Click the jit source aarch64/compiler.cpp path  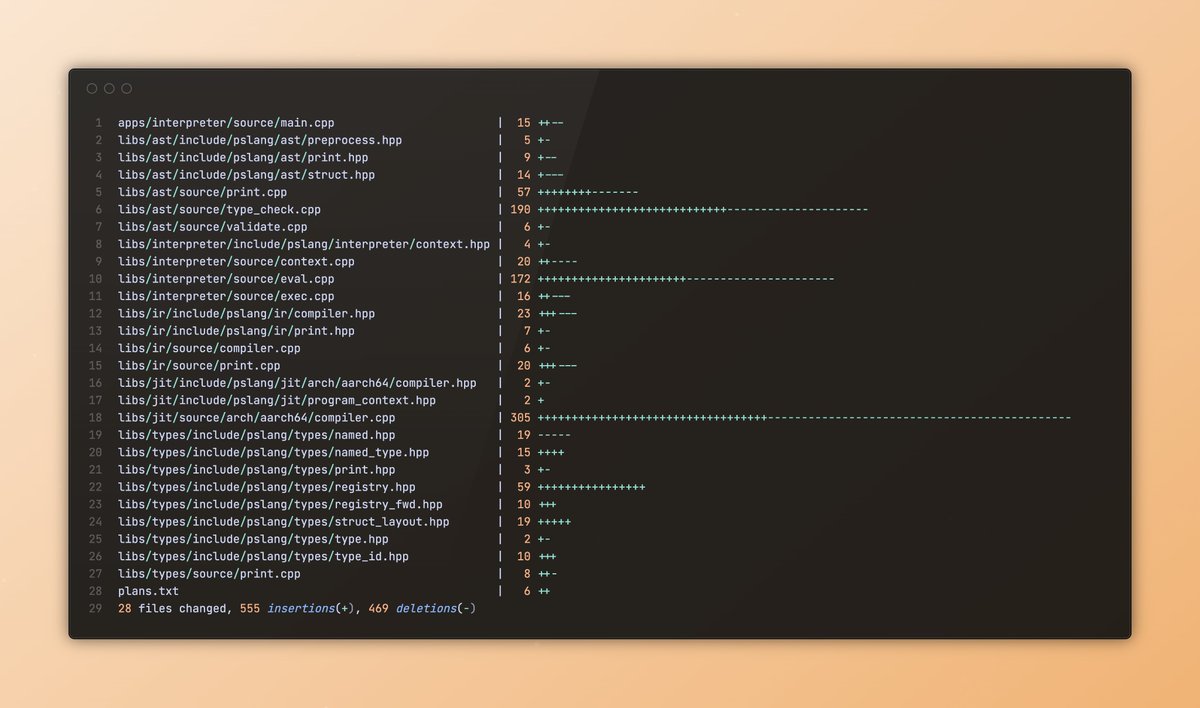[x=257, y=418]
